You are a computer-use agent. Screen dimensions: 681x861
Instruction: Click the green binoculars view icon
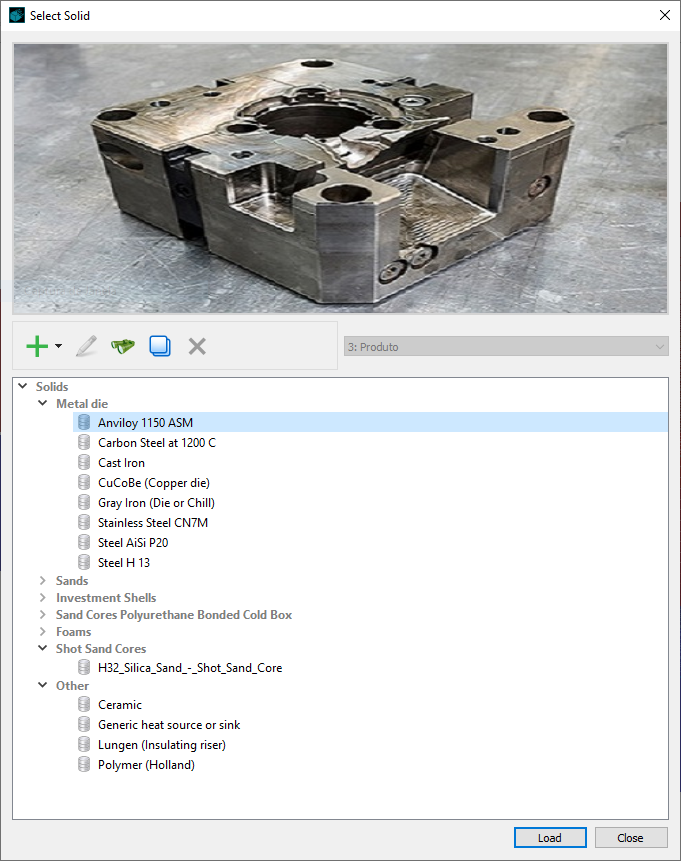[122, 346]
